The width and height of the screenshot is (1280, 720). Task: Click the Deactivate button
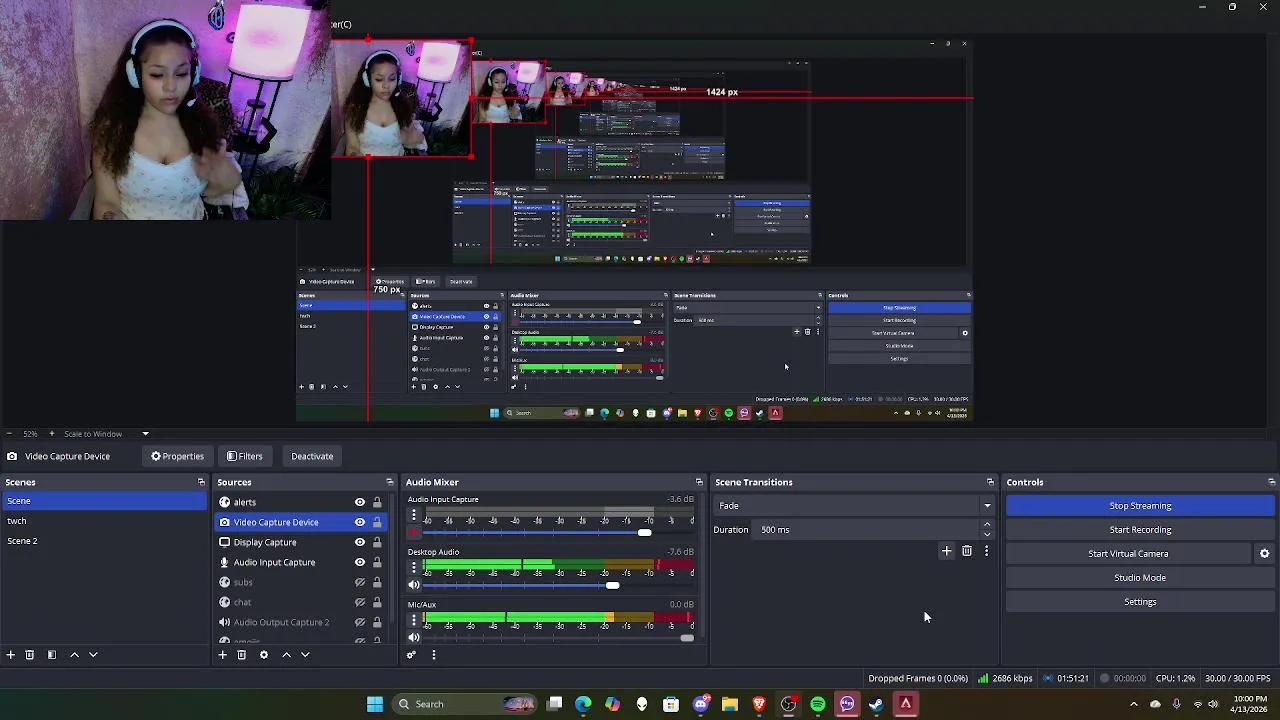[312, 456]
